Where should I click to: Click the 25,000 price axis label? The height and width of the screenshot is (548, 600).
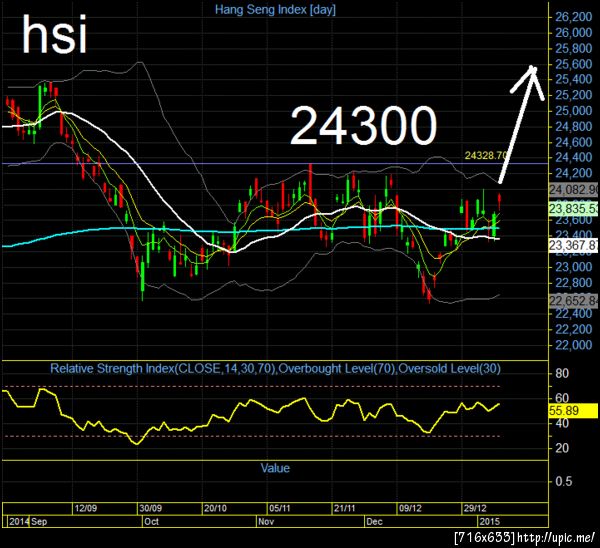(573, 111)
